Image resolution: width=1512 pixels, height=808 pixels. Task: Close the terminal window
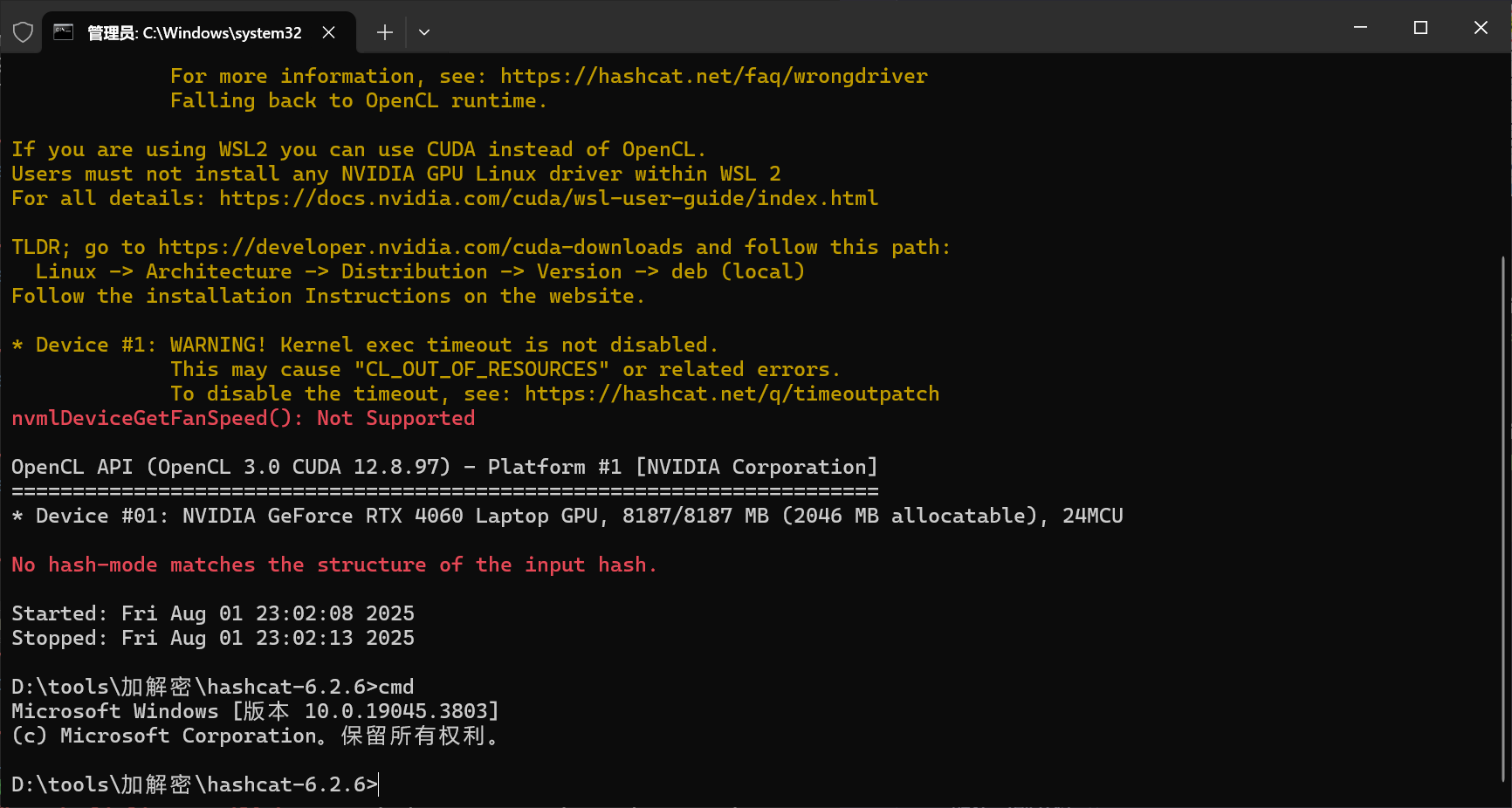click(1481, 28)
